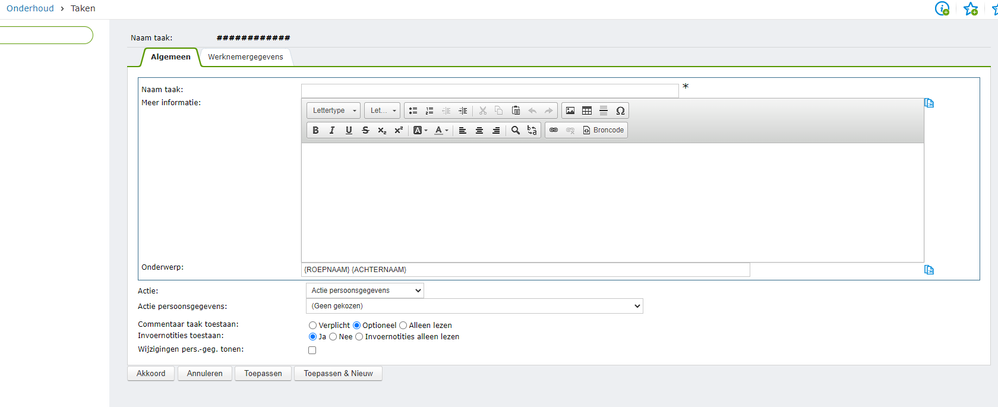
Task: Toggle Italic formatting
Action: point(332,130)
